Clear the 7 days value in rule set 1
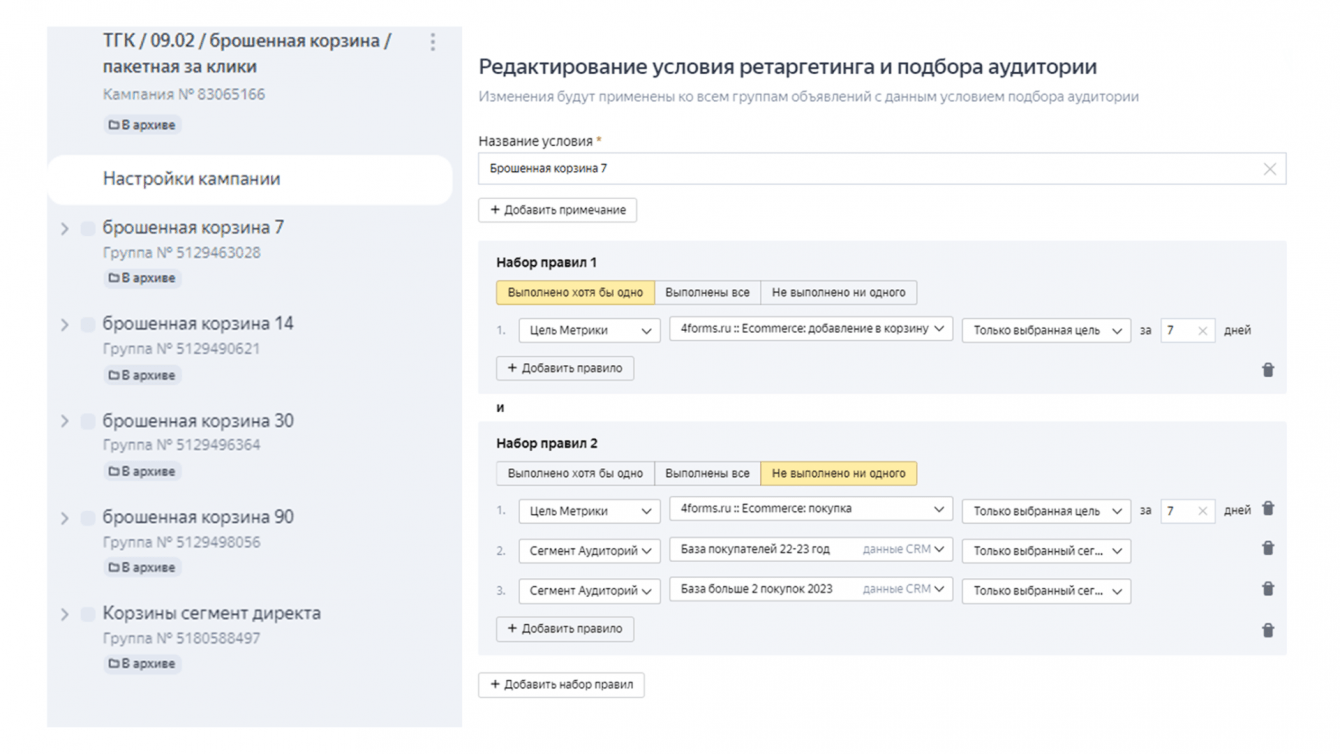 point(1202,331)
